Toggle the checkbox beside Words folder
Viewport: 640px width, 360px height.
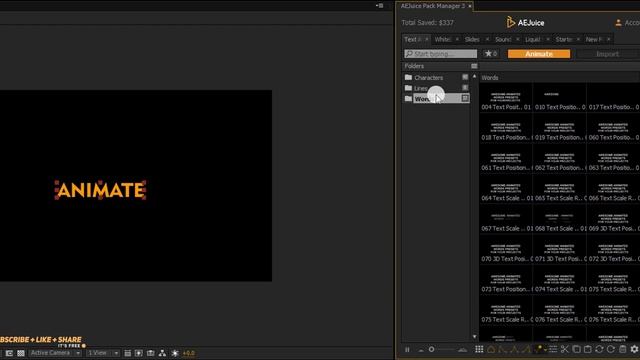[x=465, y=98]
